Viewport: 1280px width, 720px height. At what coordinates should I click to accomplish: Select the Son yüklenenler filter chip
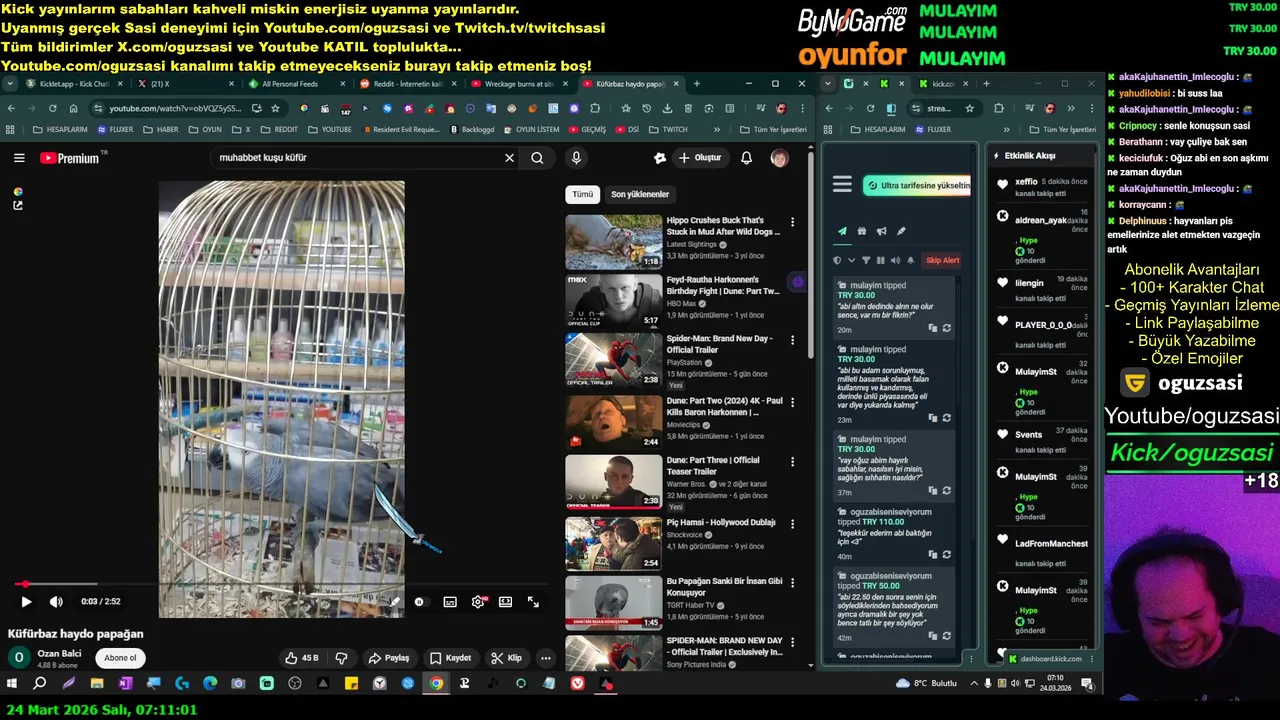[640, 194]
